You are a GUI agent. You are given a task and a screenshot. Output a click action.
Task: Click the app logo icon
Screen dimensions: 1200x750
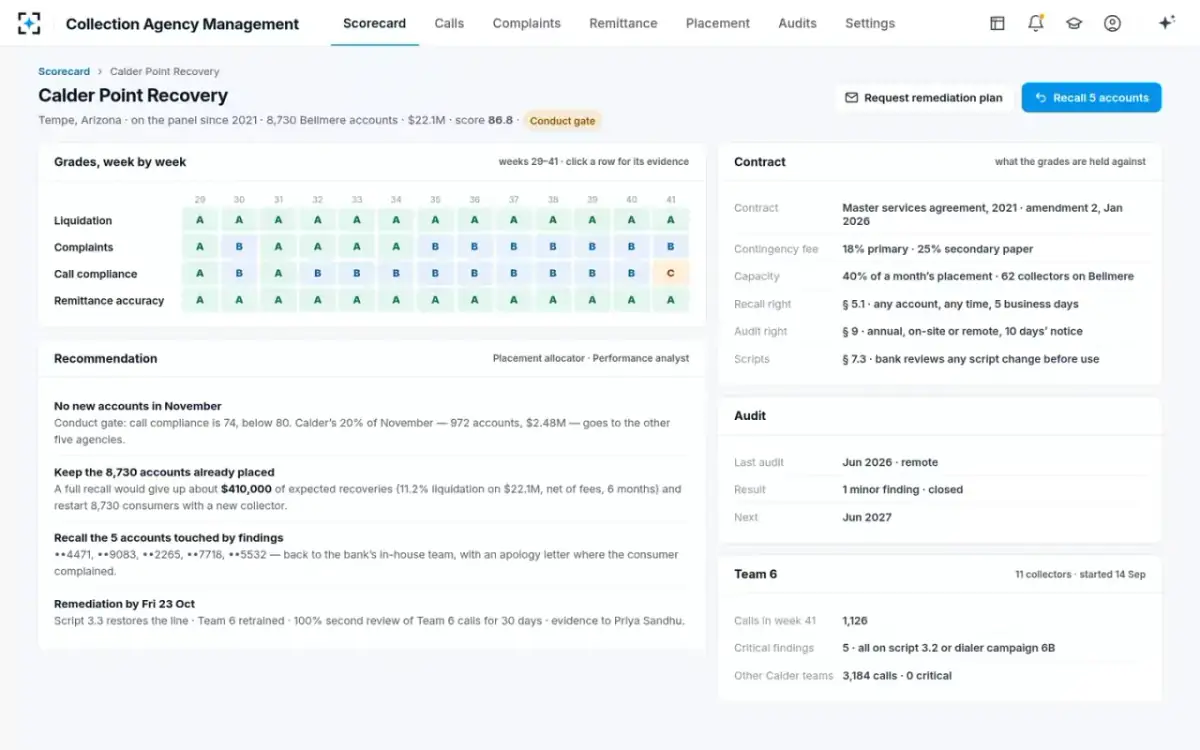pos(30,23)
